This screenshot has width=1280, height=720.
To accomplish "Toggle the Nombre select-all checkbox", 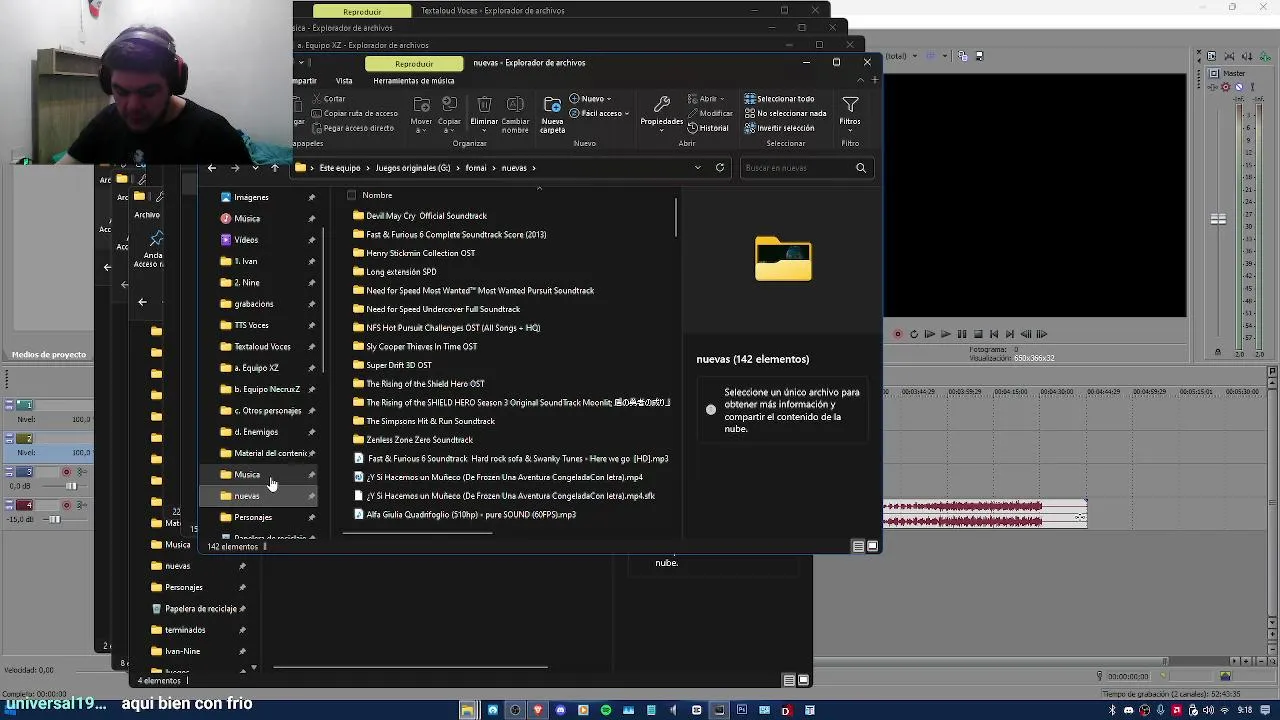I will tap(351, 195).
